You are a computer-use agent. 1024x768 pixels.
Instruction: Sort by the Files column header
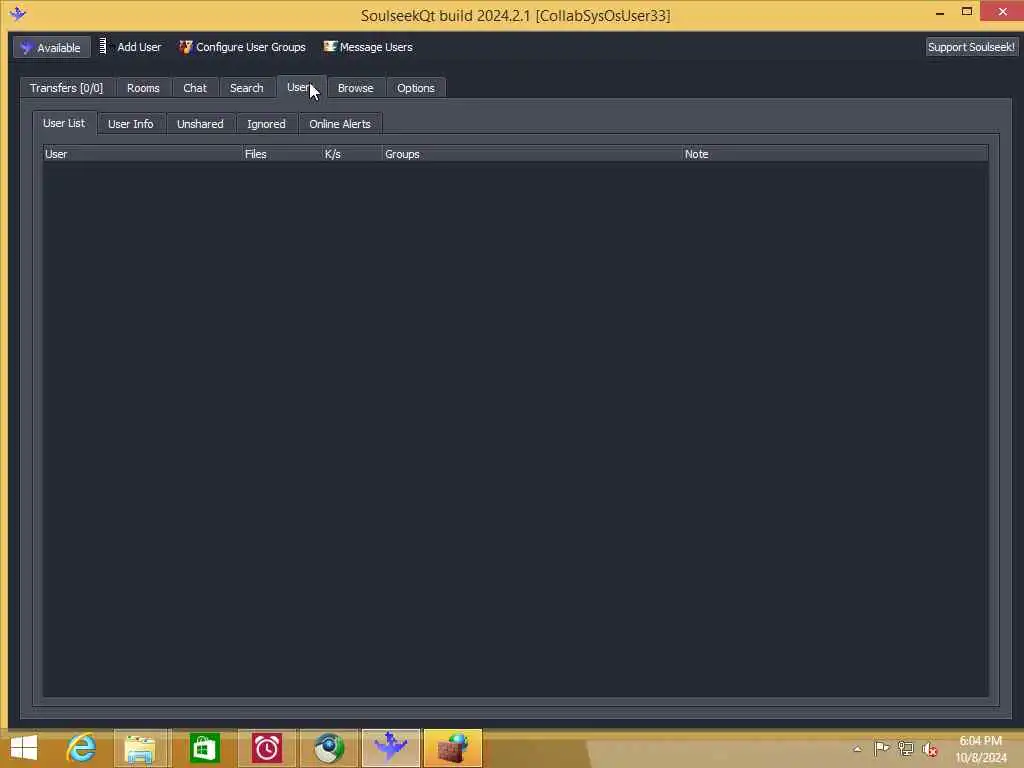coord(282,154)
